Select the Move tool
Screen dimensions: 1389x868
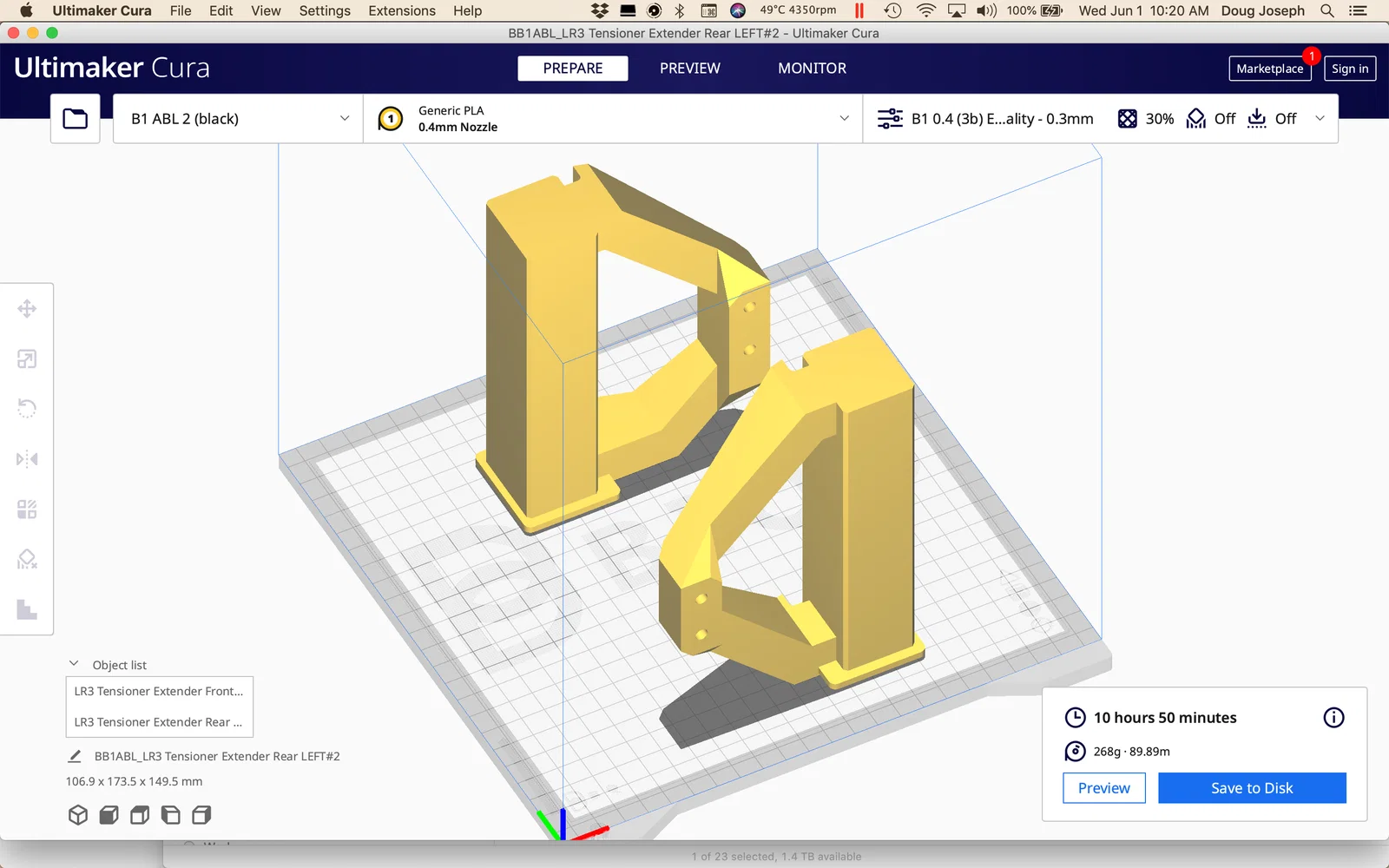(x=27, y=309)
